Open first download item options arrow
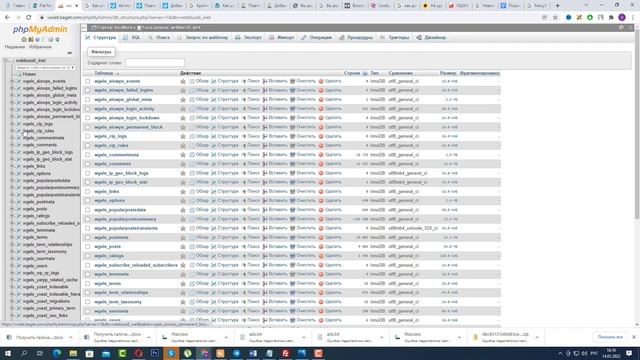The image size is (640, 360). (x=71, y=338)
